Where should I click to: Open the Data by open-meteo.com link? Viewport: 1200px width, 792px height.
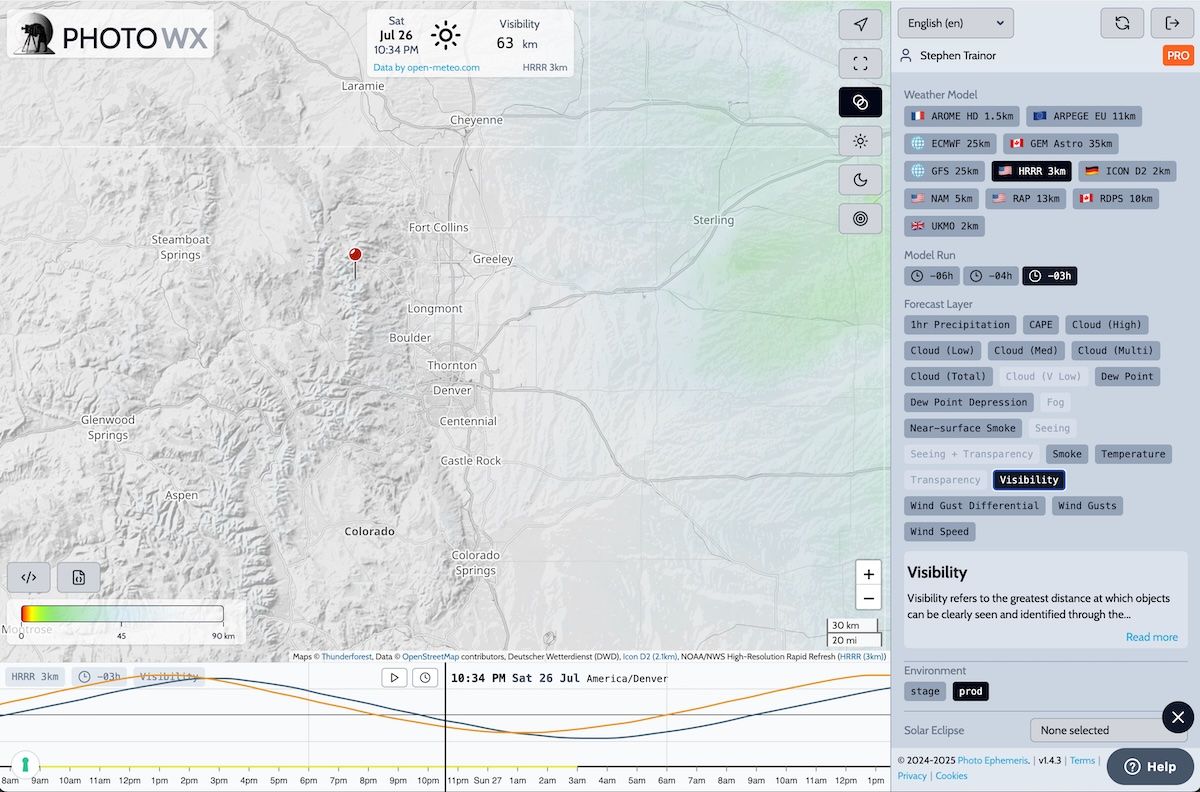tap(426, 68)
